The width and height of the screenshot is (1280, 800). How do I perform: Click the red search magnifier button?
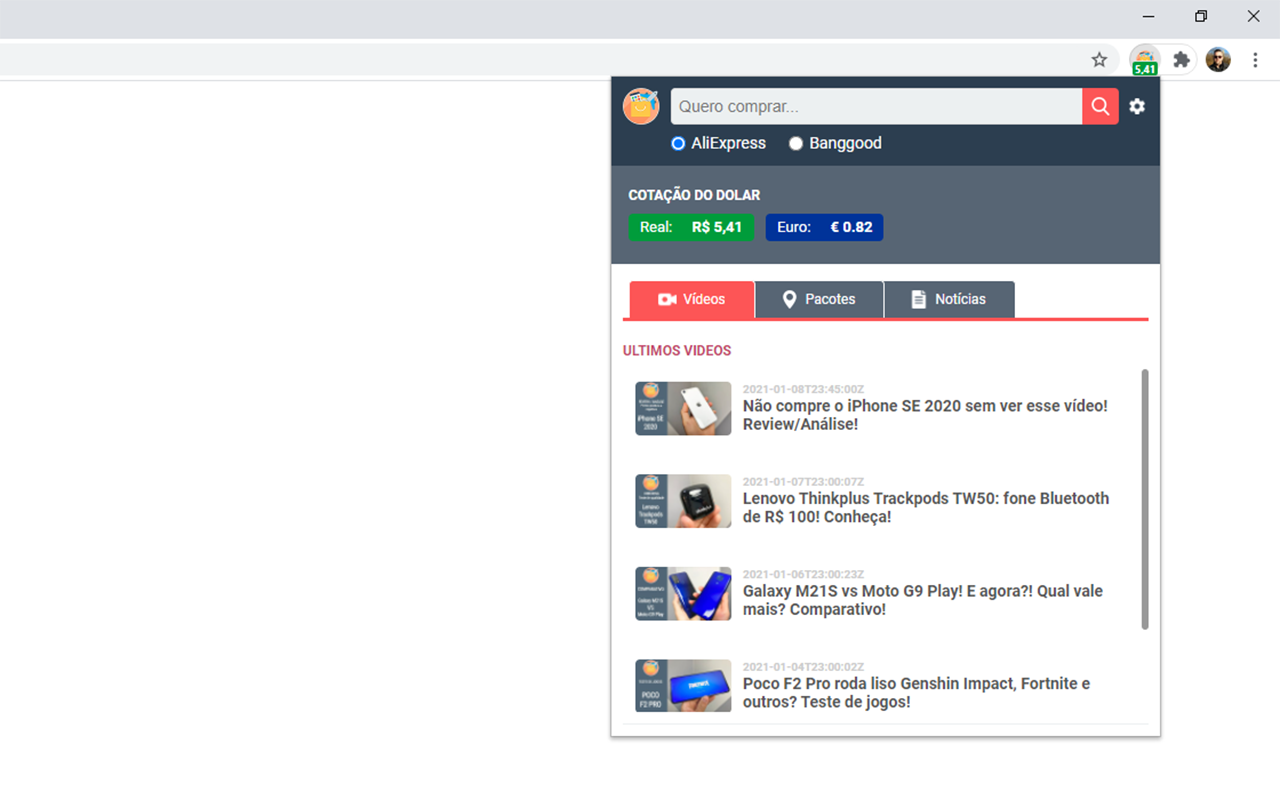click(x=1100, y=106)
